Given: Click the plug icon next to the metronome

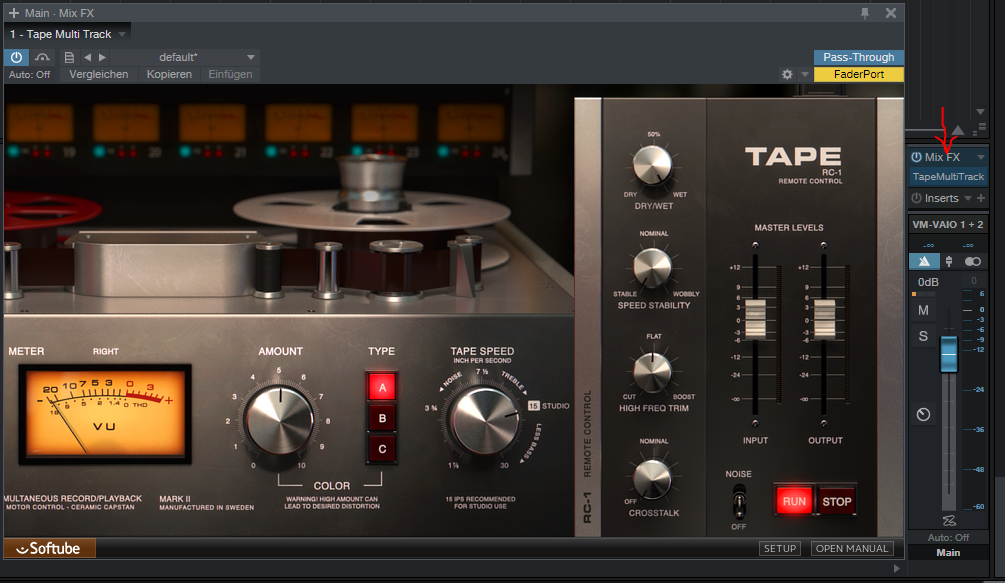Looking at the screenshot, I should coord(949,261).
